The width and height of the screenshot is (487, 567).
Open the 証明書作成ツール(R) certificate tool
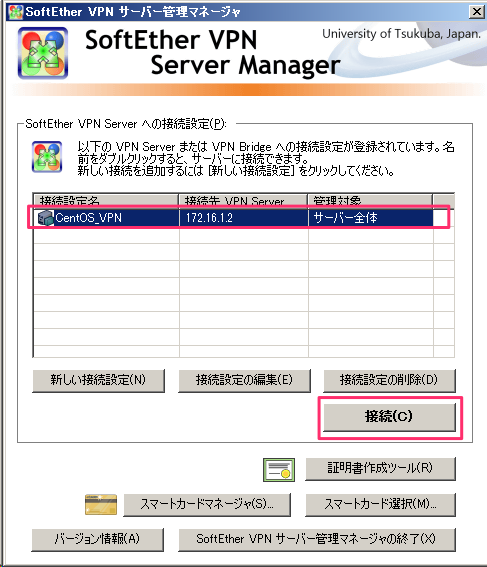tap(380, 469)
